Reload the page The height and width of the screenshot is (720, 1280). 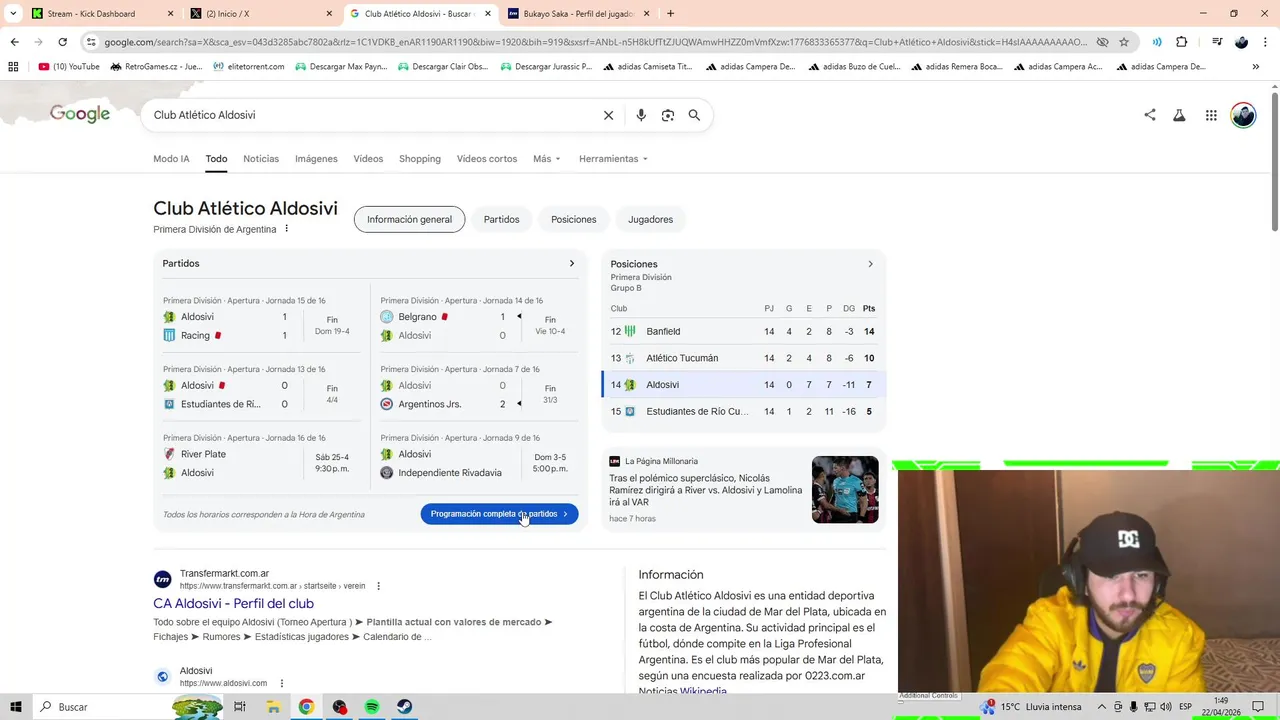click(62, 42)
